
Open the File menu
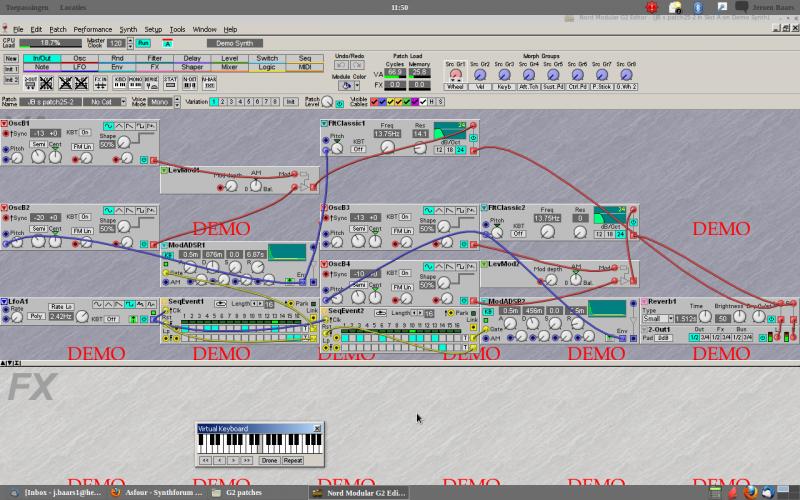tap(18, 30)
